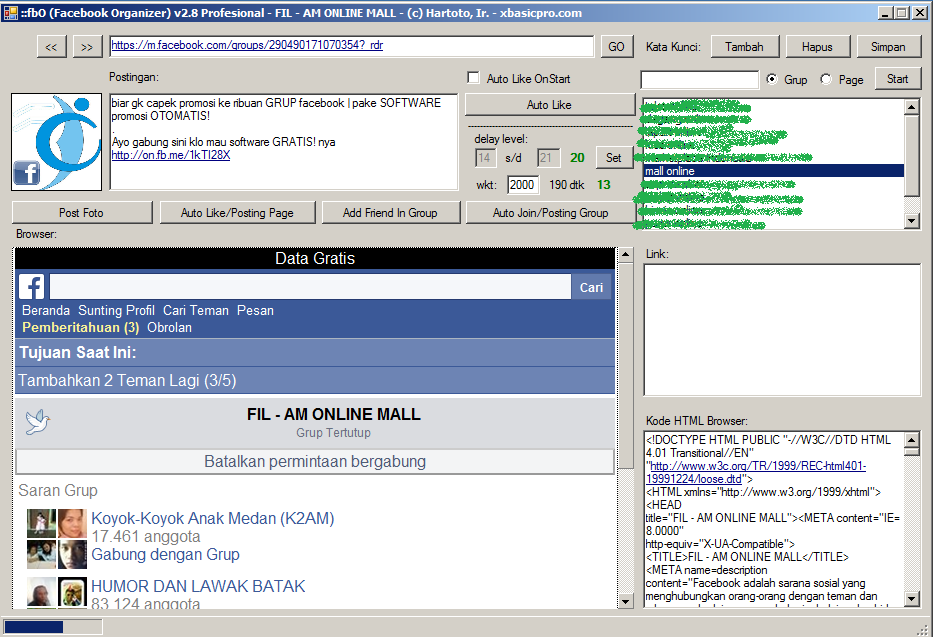This screenshot has width=933, height=637.
Task: Click the Tambah keyword button
Action: pyautogui.click(x=744, y=47)
